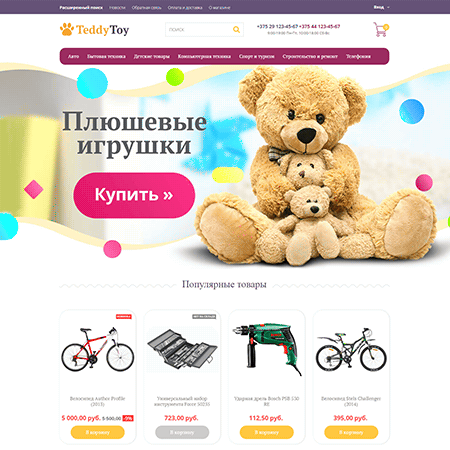Add the Stels Challenger bicycle to cart
Screen dimensions: 450x450
point(351,432)
